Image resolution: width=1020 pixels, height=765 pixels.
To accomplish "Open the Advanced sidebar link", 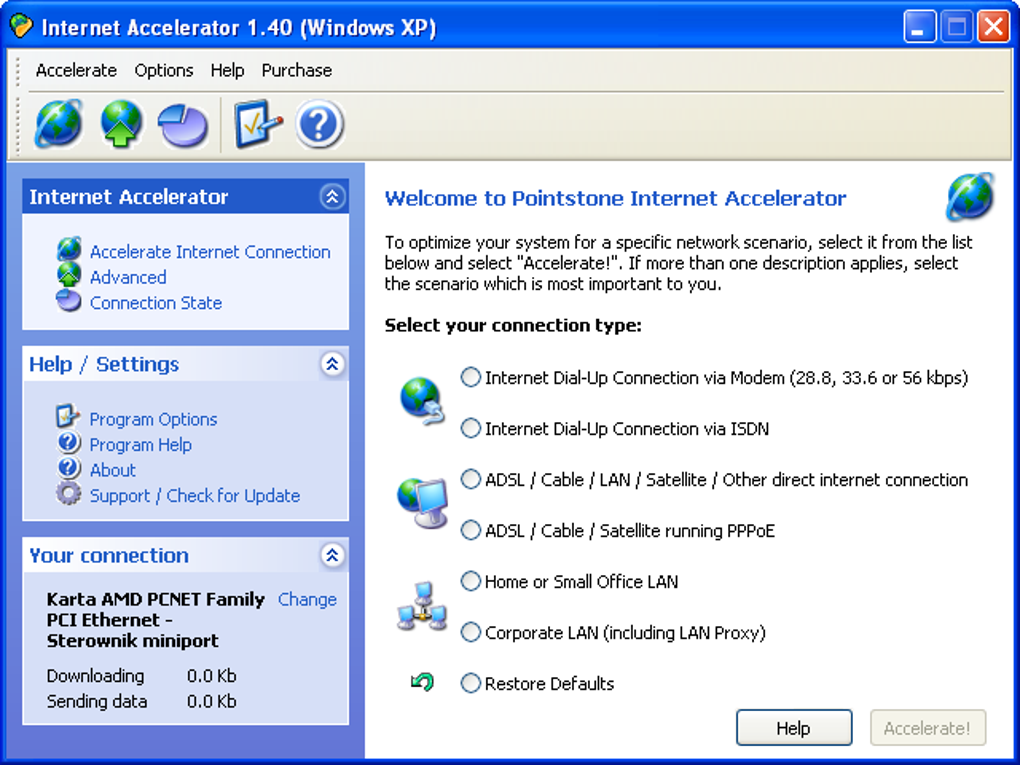I will 128,277.
